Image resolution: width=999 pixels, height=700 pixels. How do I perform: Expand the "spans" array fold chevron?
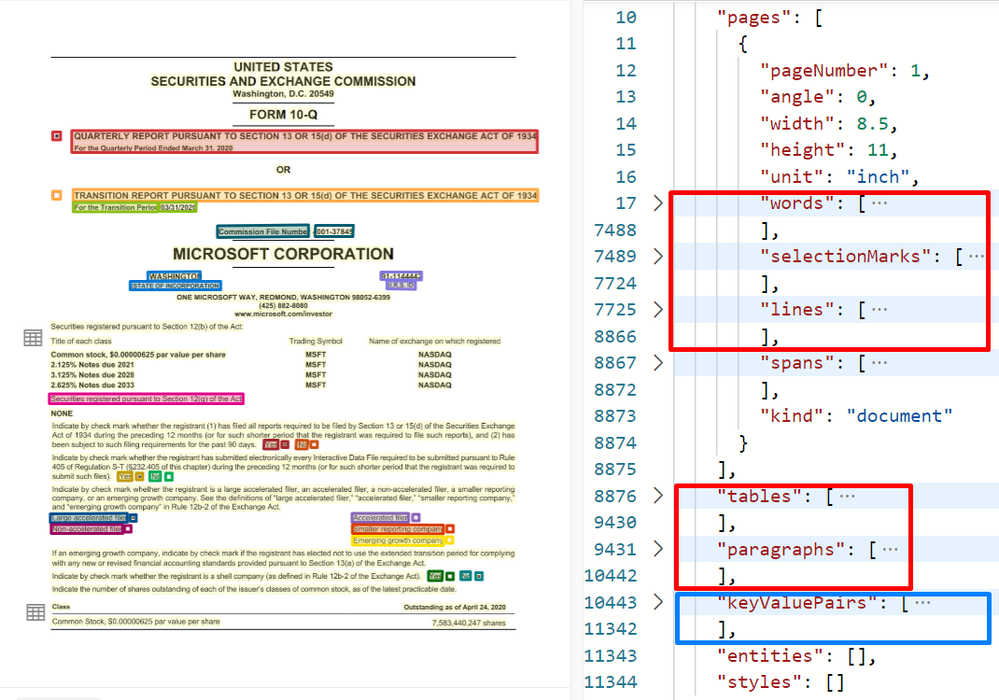pos(658,363)
